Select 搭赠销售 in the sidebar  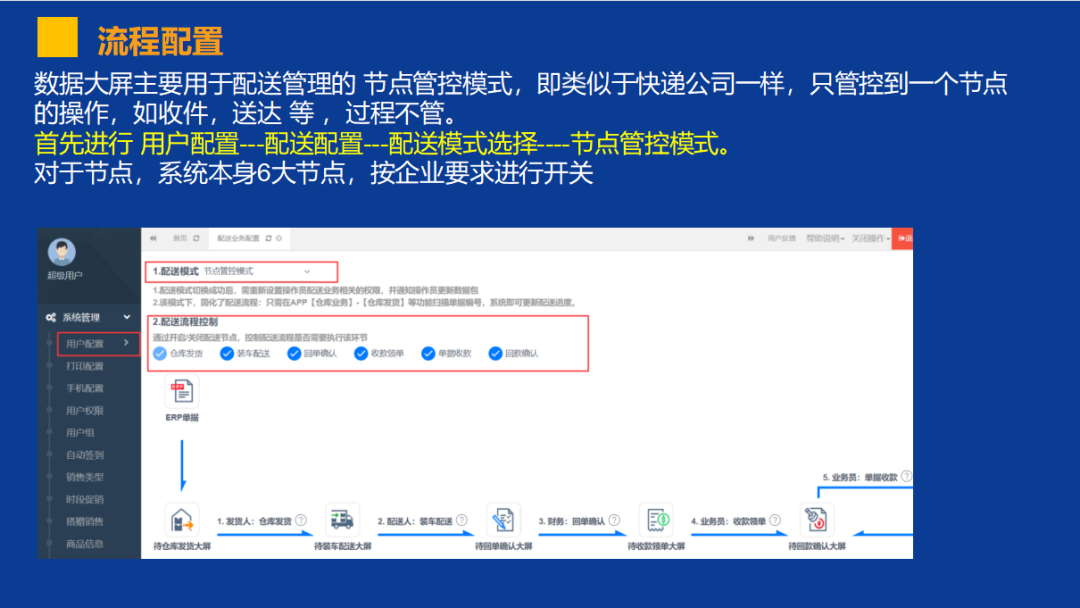coord(85,522)
